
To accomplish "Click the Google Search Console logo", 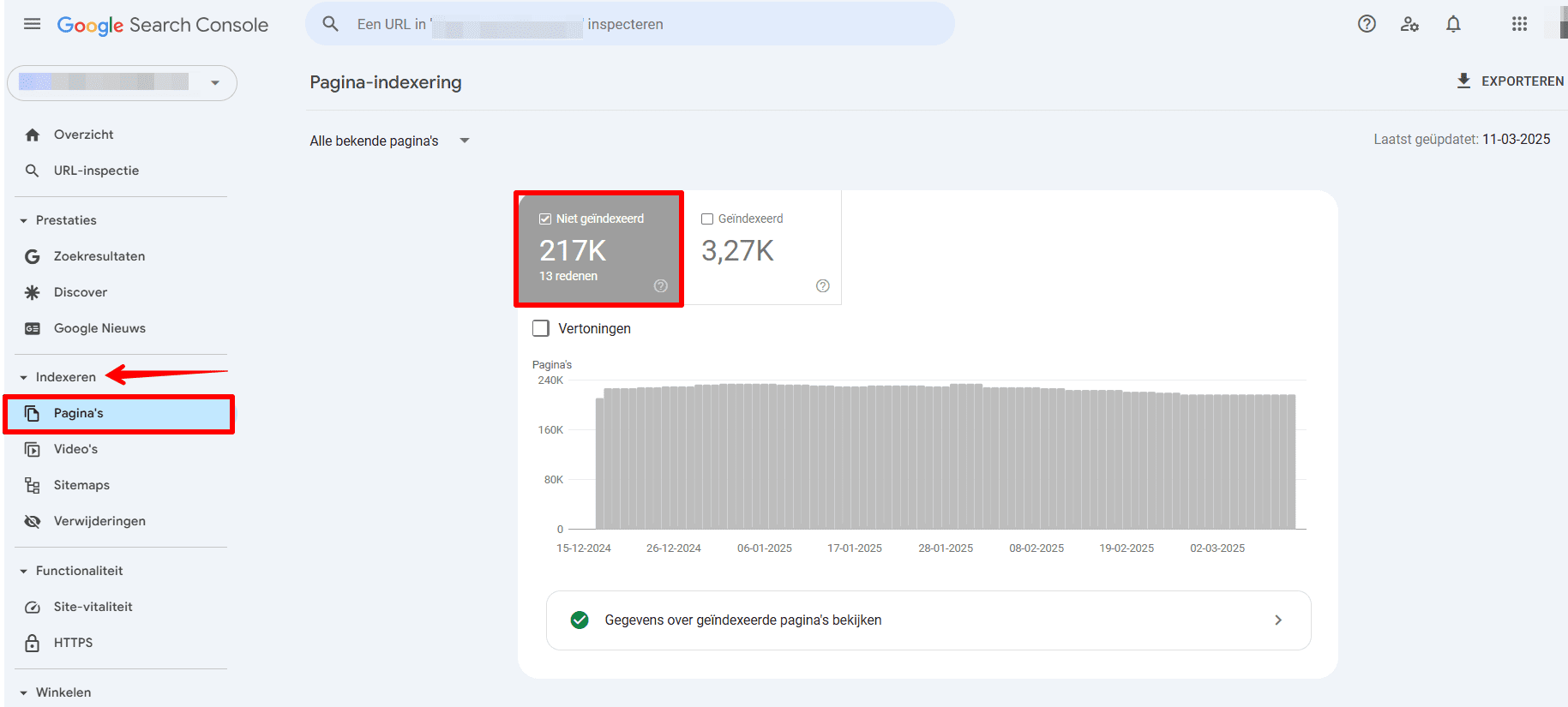I will coord(162,25).
